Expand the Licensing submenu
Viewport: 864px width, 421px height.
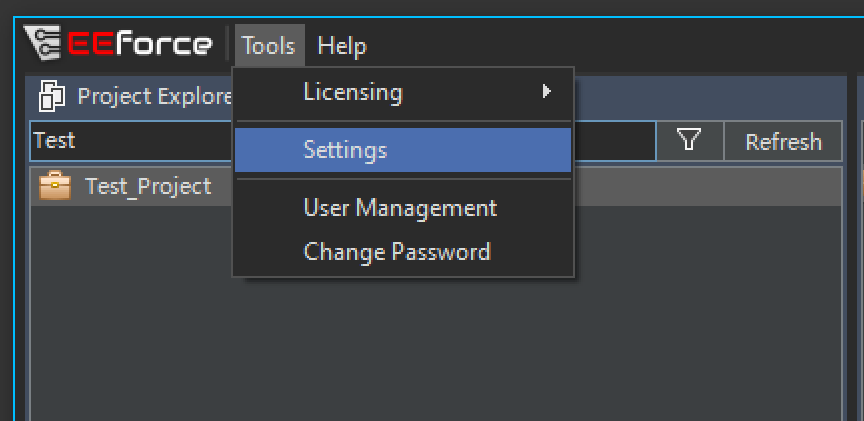[403, 92]
